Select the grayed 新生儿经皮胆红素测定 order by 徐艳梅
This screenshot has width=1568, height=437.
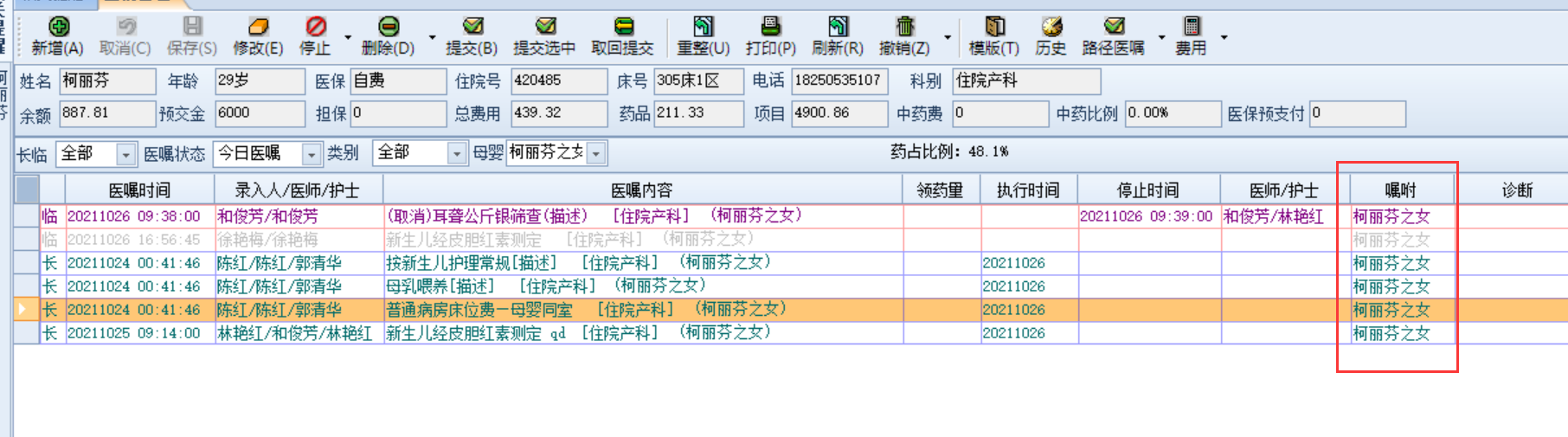tap(791, 240)
